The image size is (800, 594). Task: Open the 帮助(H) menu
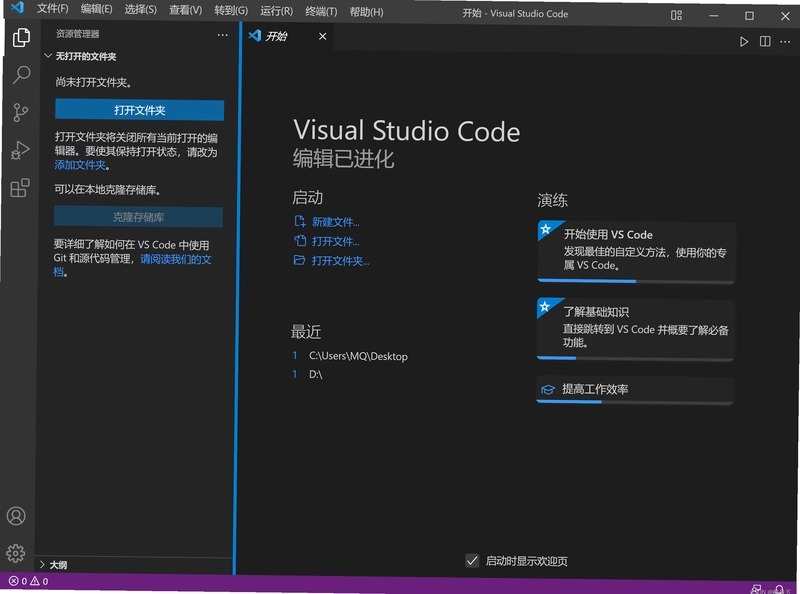[366, 12]
